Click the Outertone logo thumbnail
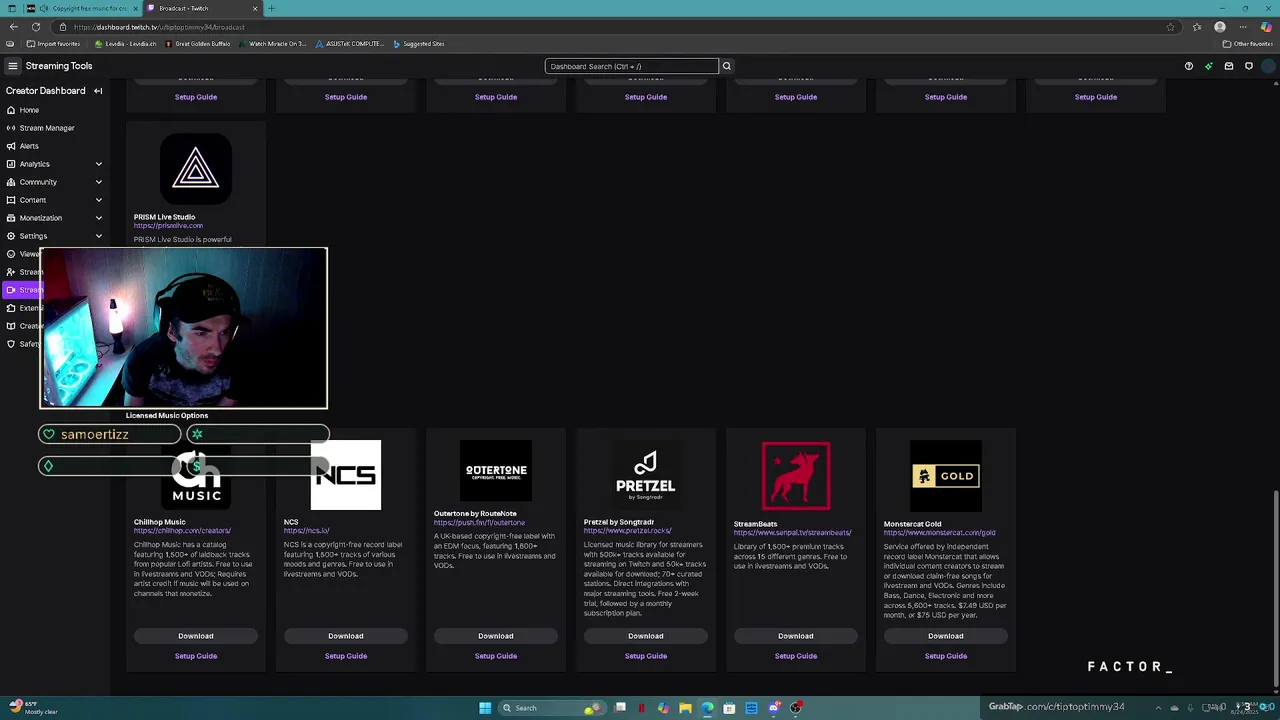Image resolution: width=1280 pixels, height=720 pixels. click(496, 470)
